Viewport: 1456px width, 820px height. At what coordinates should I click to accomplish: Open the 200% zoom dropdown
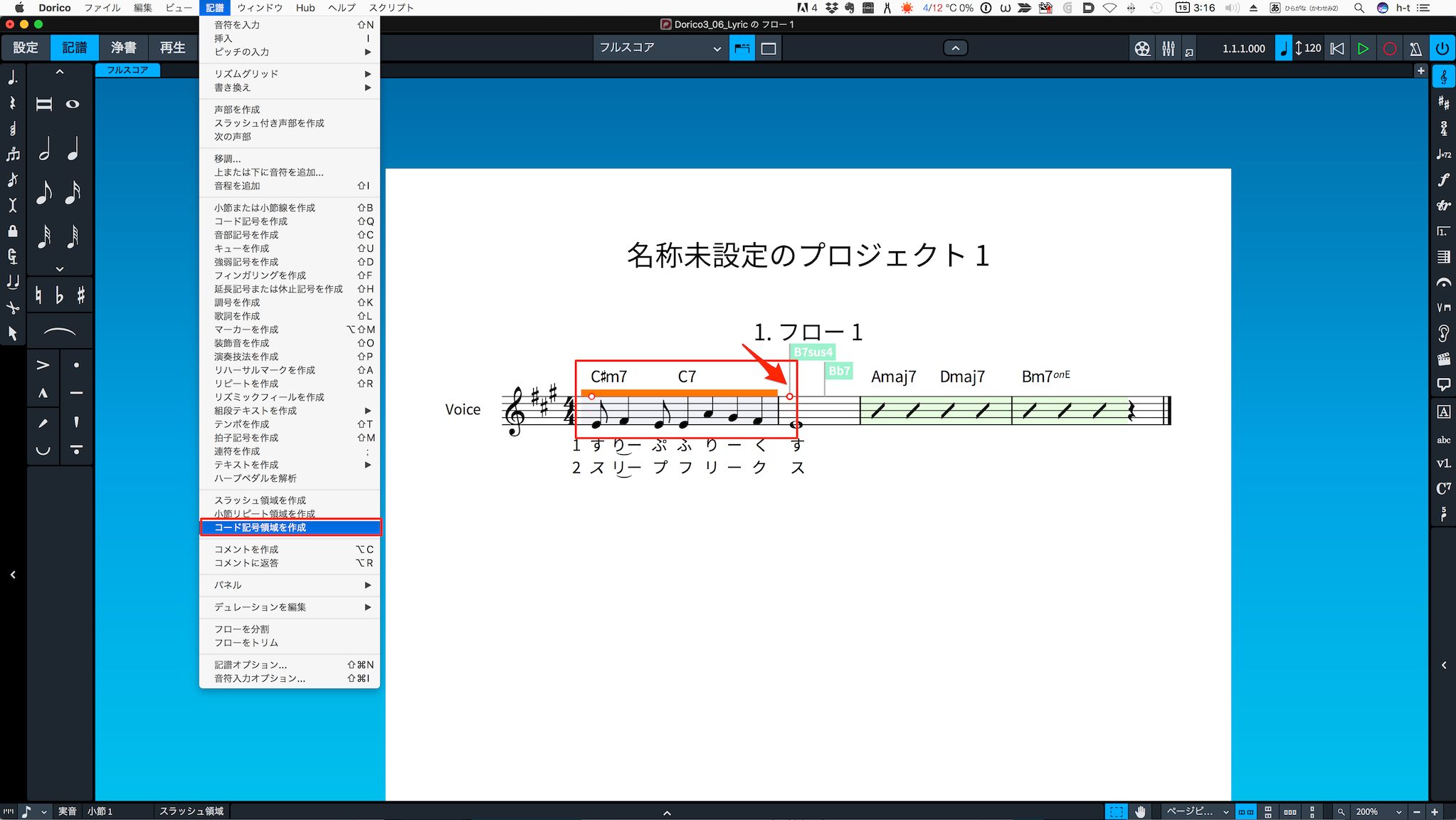point(1378,811)
